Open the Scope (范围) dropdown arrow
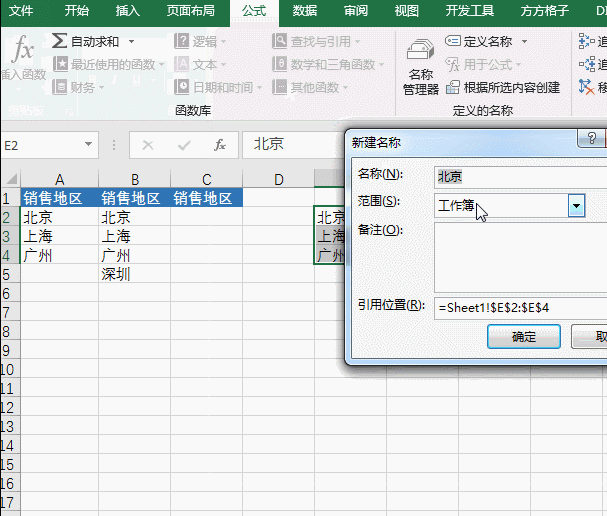607x516 pixels. tap(576, 206)
